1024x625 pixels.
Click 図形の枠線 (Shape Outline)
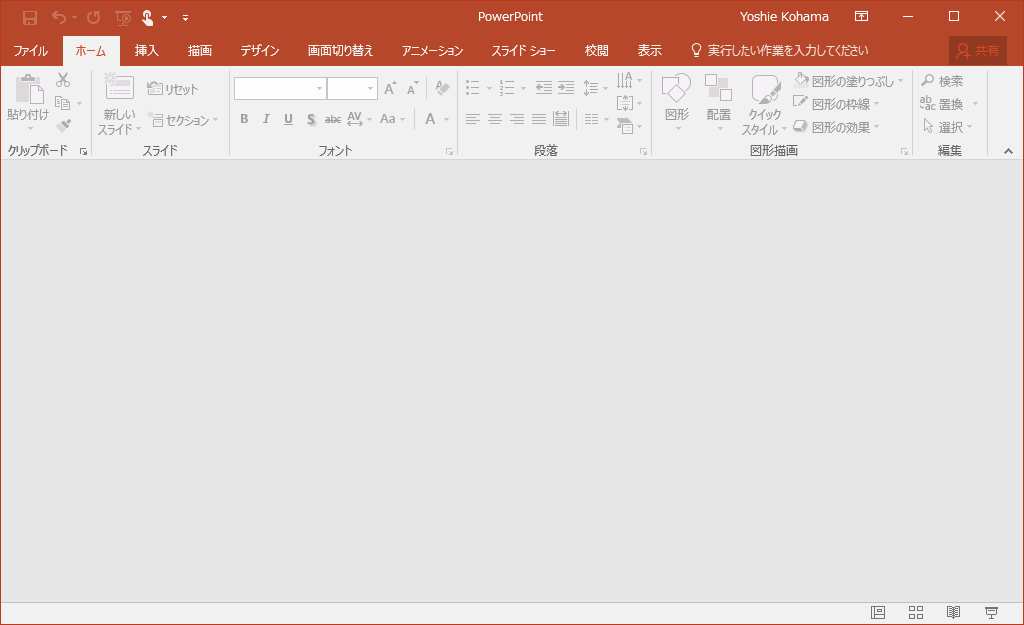pos(836,104)
